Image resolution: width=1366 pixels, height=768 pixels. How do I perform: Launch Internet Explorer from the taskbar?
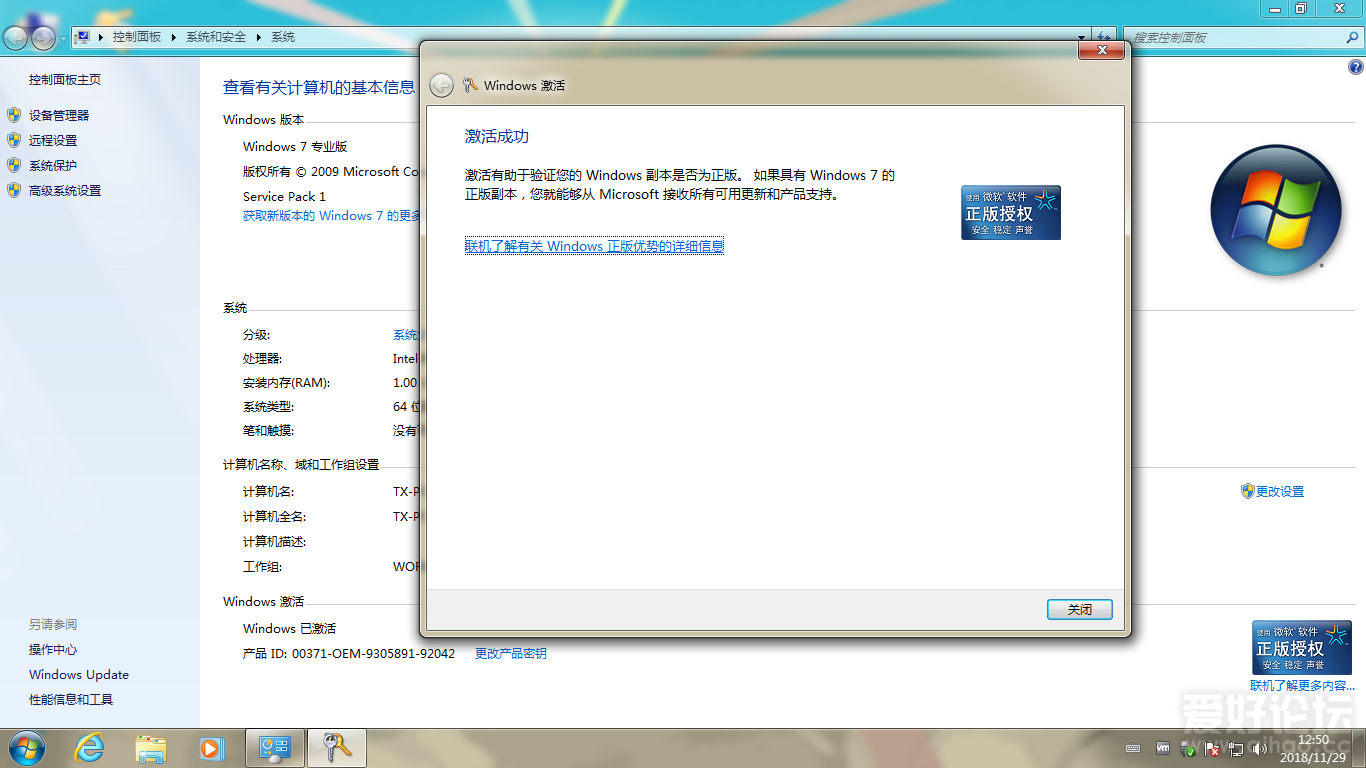click(x=90, y=747)
